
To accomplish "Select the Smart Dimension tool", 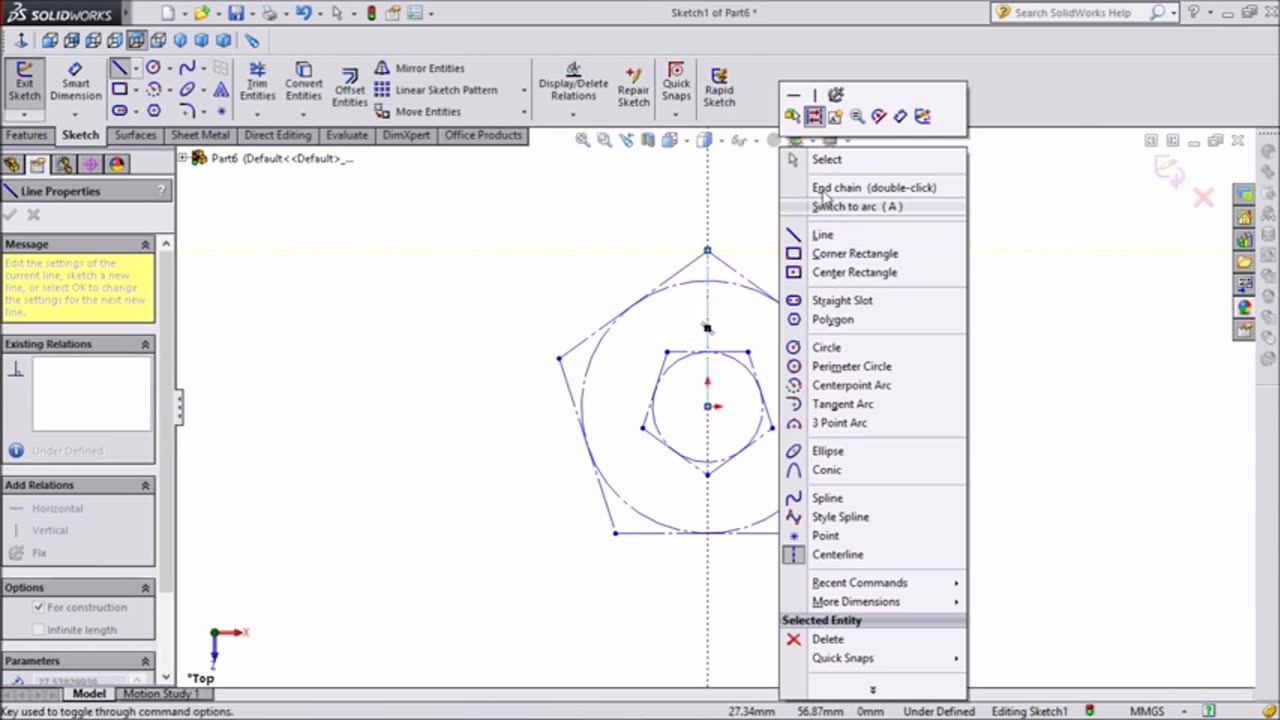I will pyautogui.click(x=75, y=82).
